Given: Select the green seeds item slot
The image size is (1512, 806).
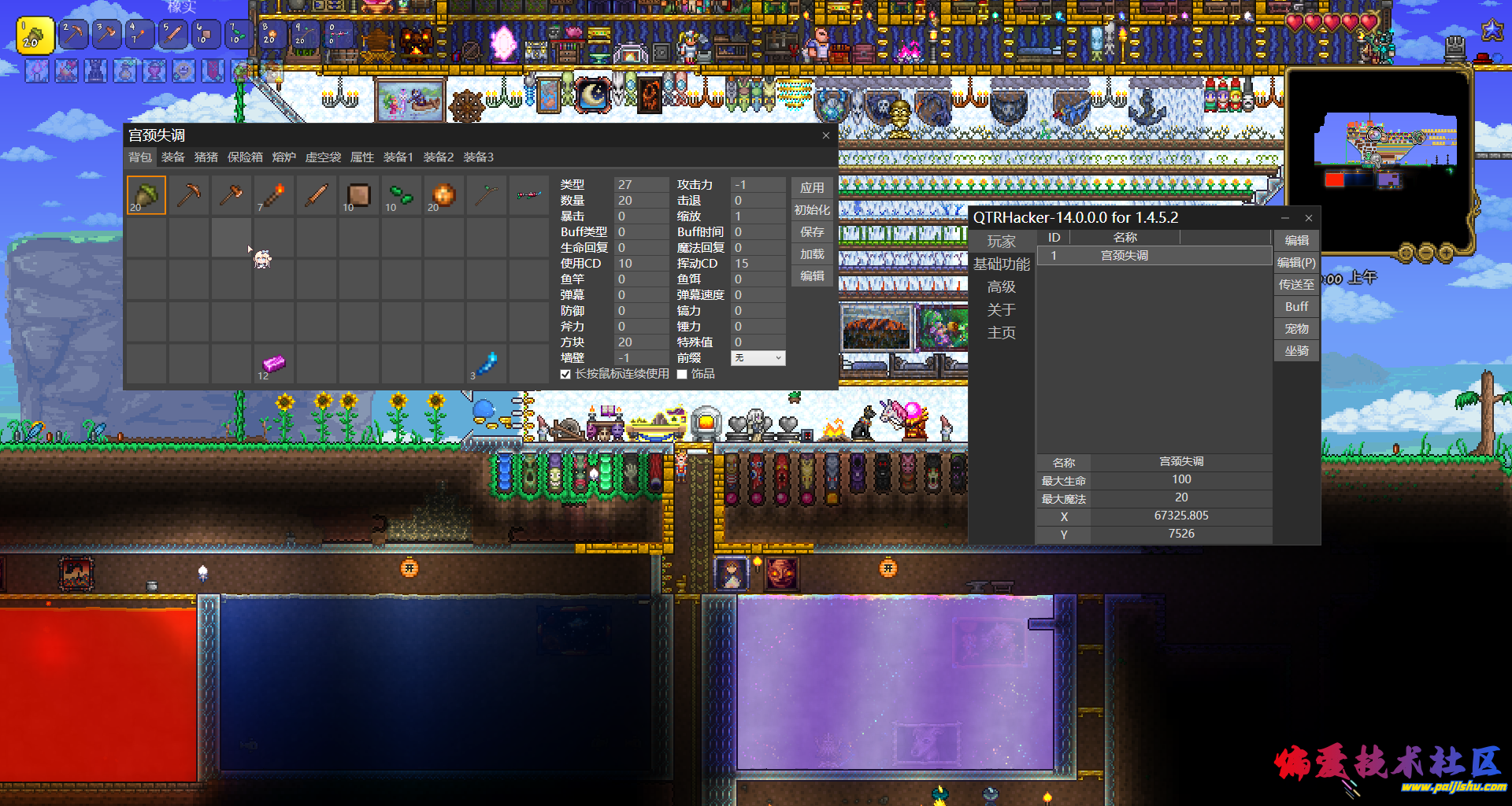Looking at the screenshot, I should tap(402, 195).
